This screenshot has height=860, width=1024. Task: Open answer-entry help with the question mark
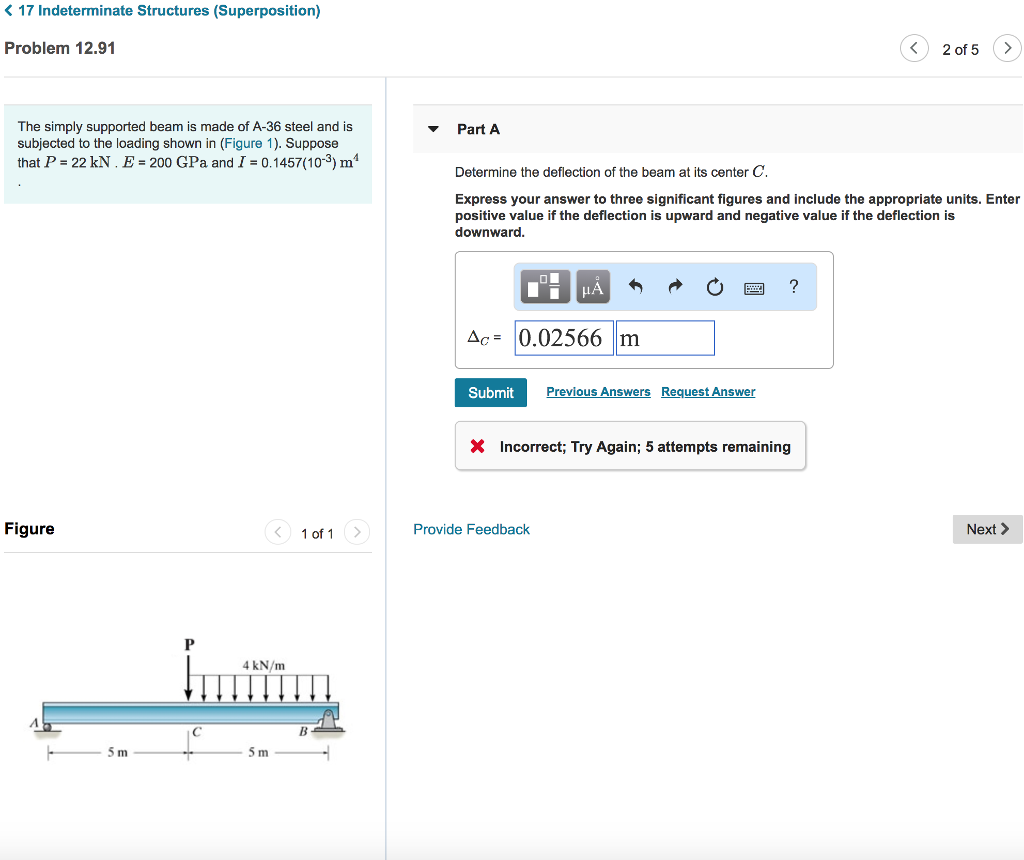click(x=793, y=287)
